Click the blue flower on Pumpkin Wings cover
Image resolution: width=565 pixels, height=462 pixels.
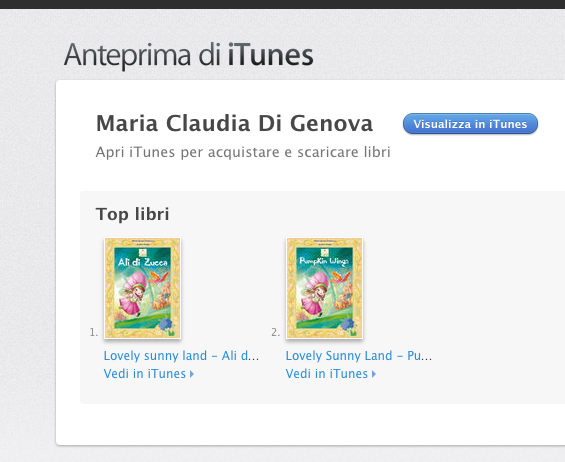coord(347,324)
